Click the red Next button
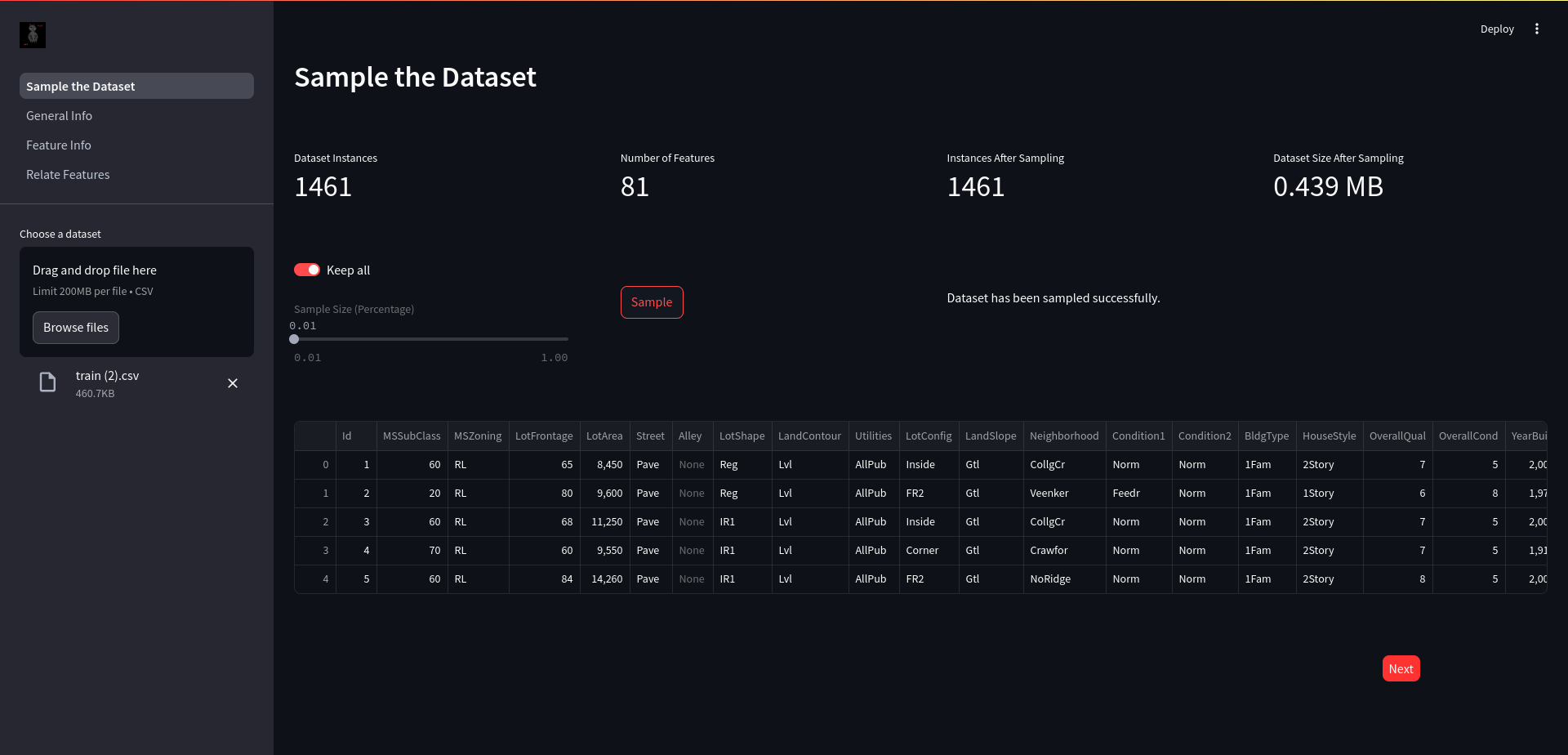Screen dimensions: 1568x755 click(x=1401, y=668)
